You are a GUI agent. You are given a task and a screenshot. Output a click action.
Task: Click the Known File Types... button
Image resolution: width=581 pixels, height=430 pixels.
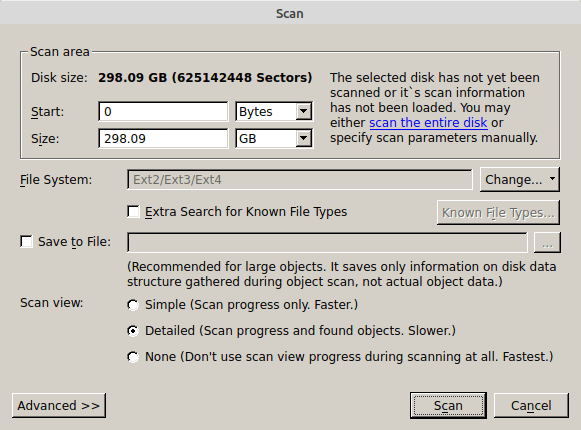498,213
